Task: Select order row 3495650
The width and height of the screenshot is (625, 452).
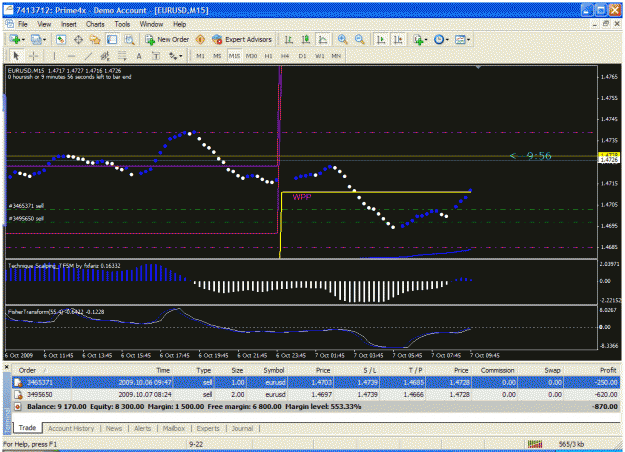Action: [316, 395]
